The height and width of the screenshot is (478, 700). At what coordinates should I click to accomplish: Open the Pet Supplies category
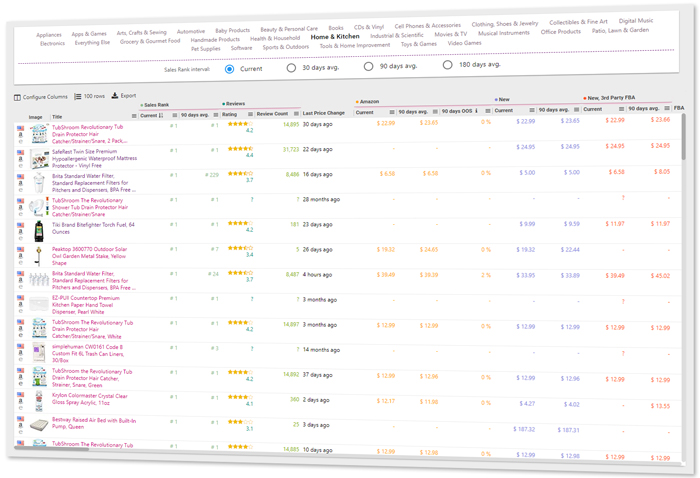pyautogui.click(x=206, y=49)
